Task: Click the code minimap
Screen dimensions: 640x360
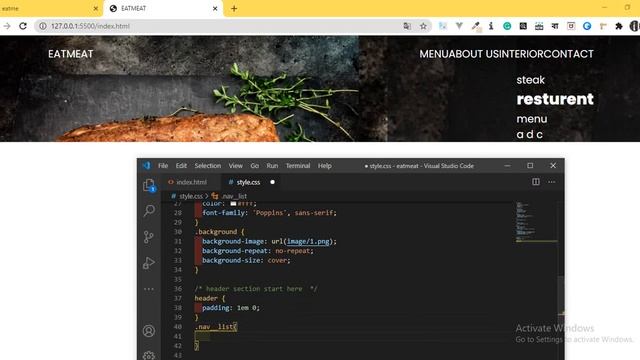Action: pos(536,222)
